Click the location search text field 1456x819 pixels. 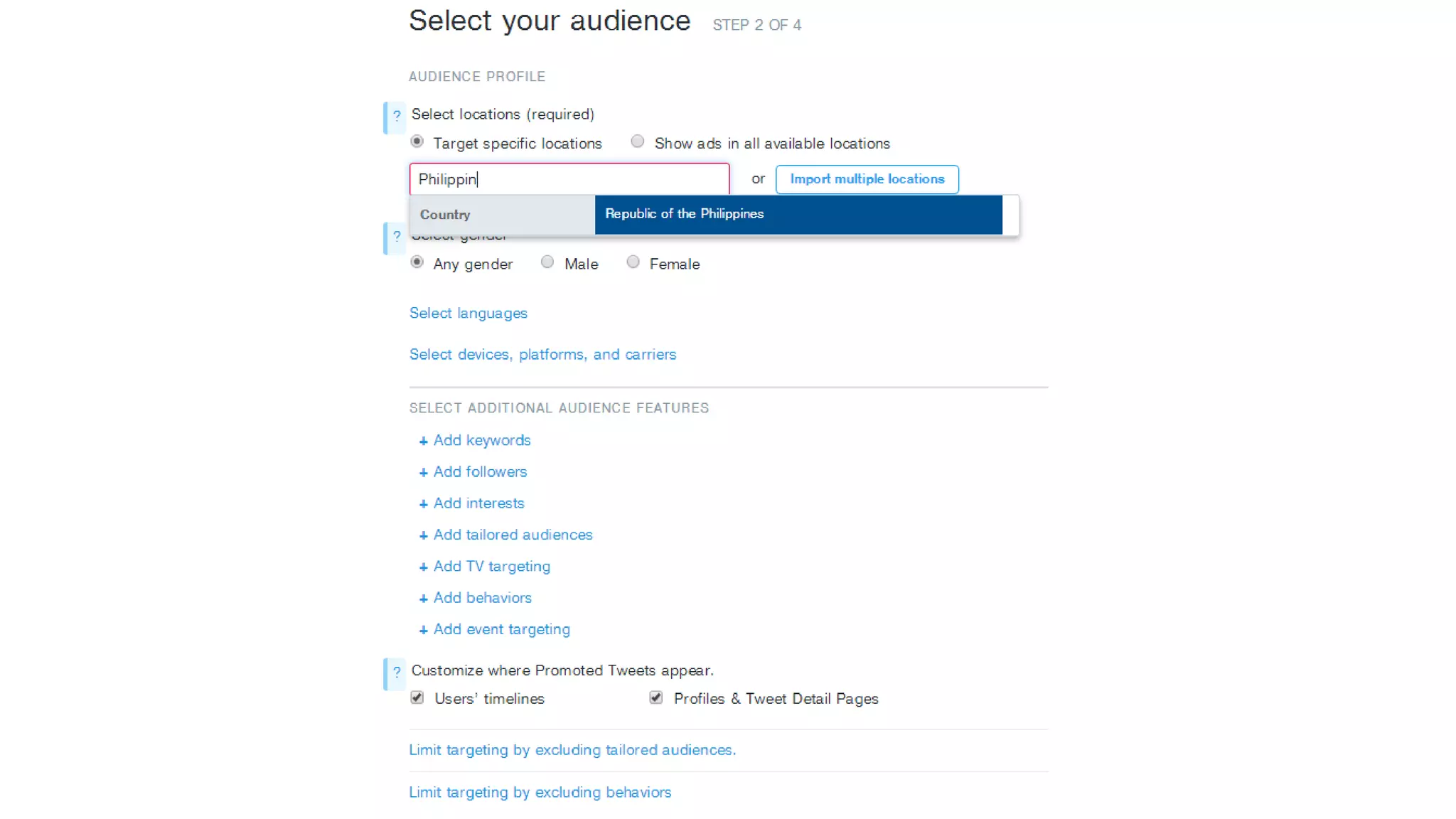click(569, 179)
